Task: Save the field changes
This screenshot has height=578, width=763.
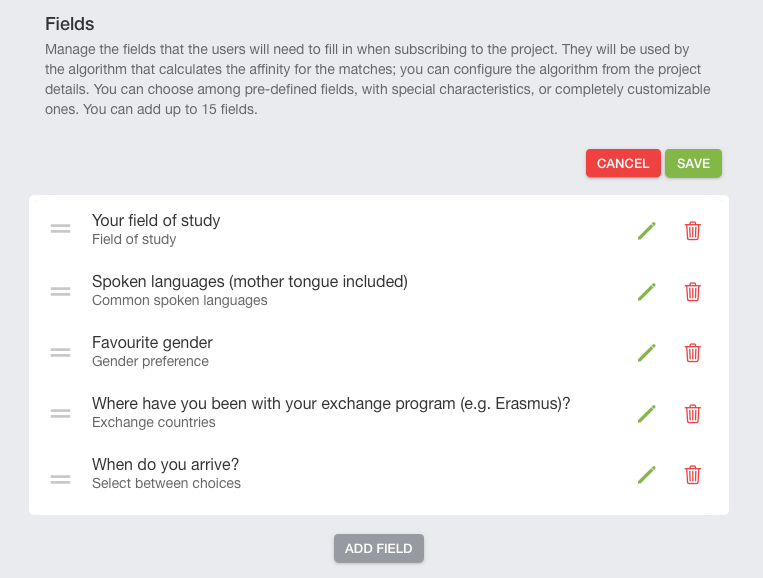Action: click(x=693, y=163)
